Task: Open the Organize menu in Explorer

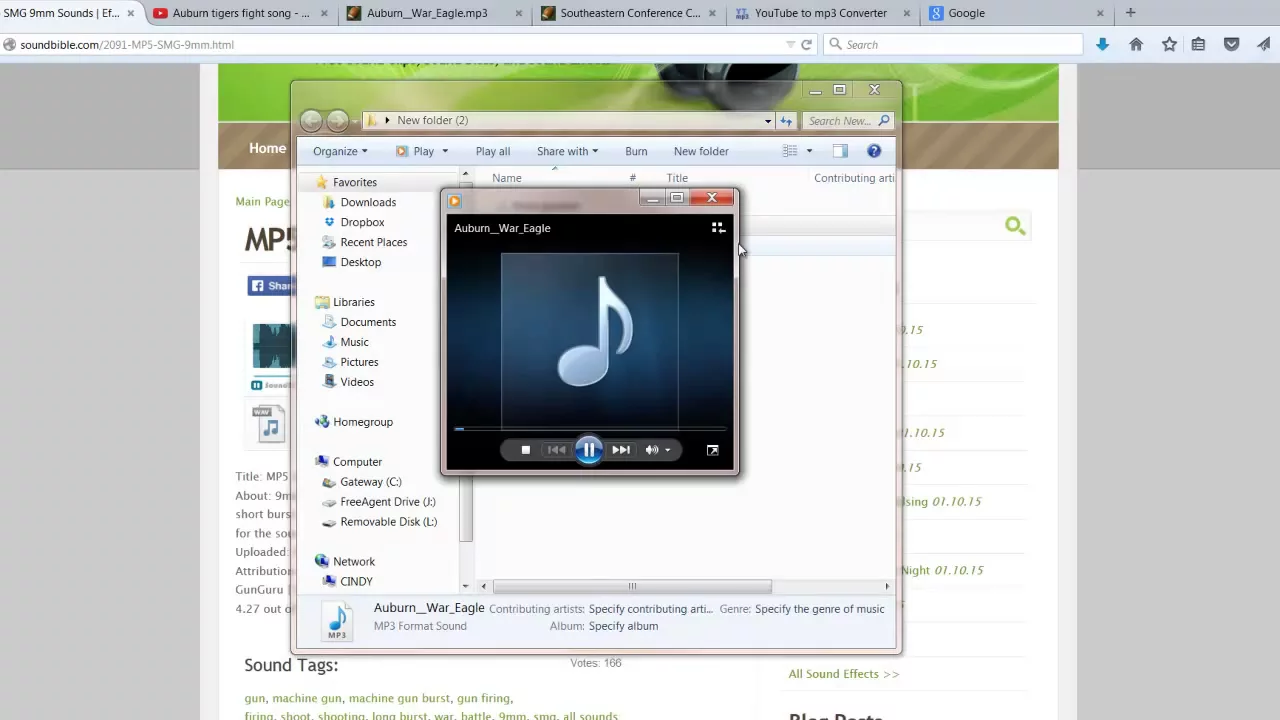Action: [340, 151]
